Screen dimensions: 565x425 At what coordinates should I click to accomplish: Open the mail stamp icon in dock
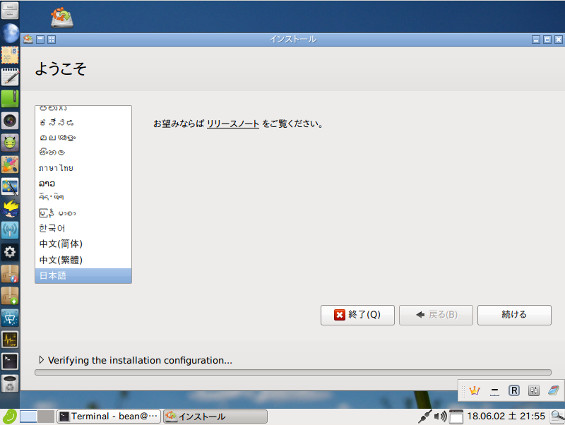(x=10, y=55)
